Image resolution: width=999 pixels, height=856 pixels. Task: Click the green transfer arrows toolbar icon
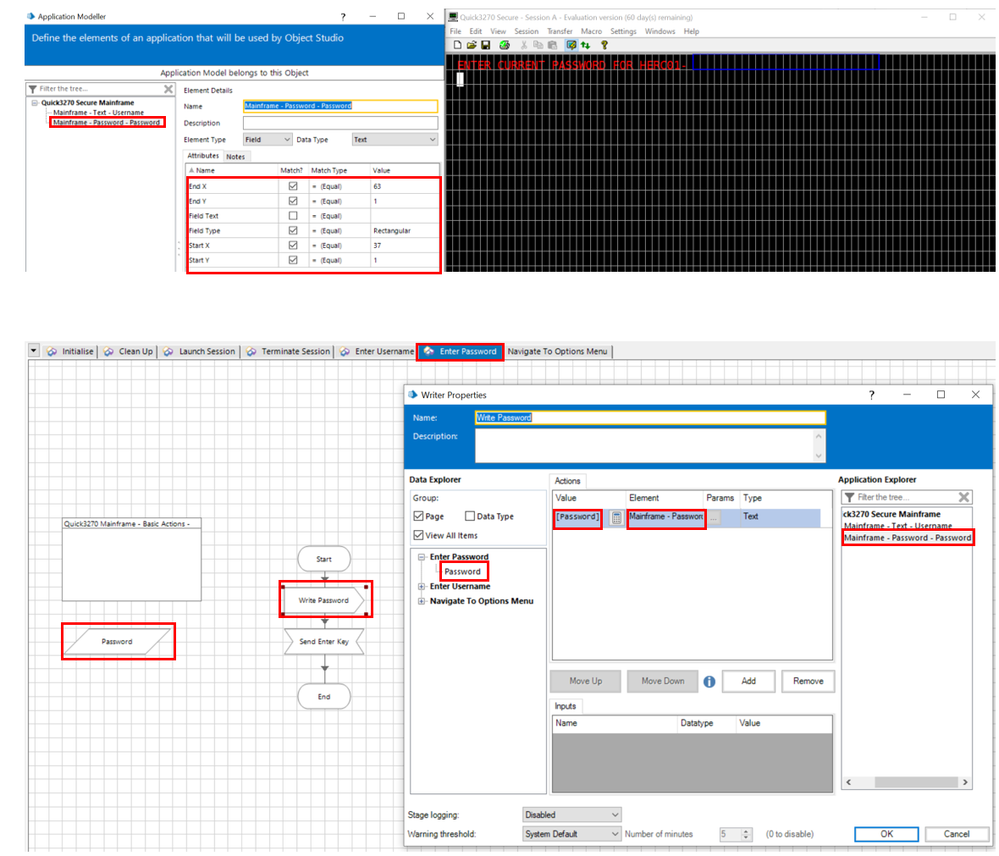(585, 45)
